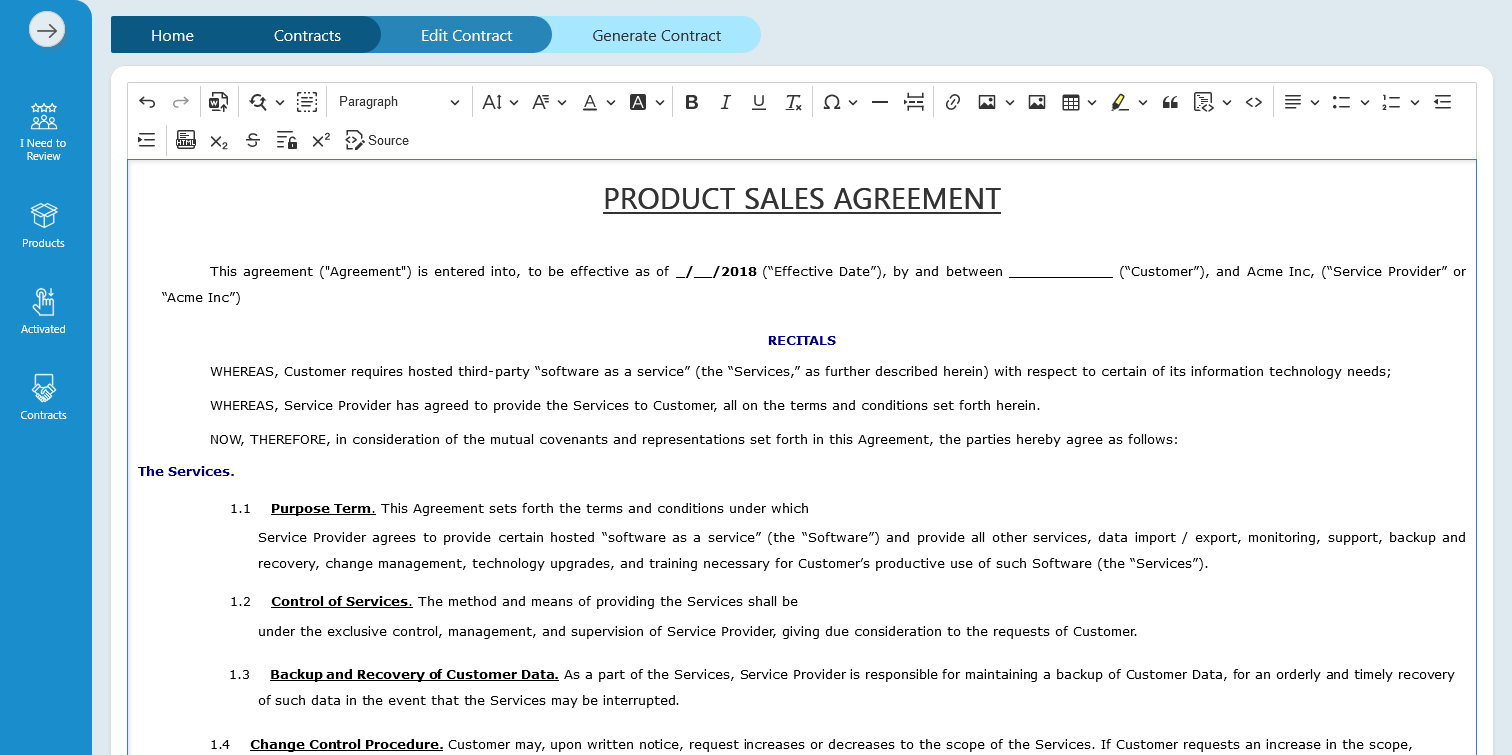
Task: Pick a font color
Action: pyautogui.click(x=598, y=102)
